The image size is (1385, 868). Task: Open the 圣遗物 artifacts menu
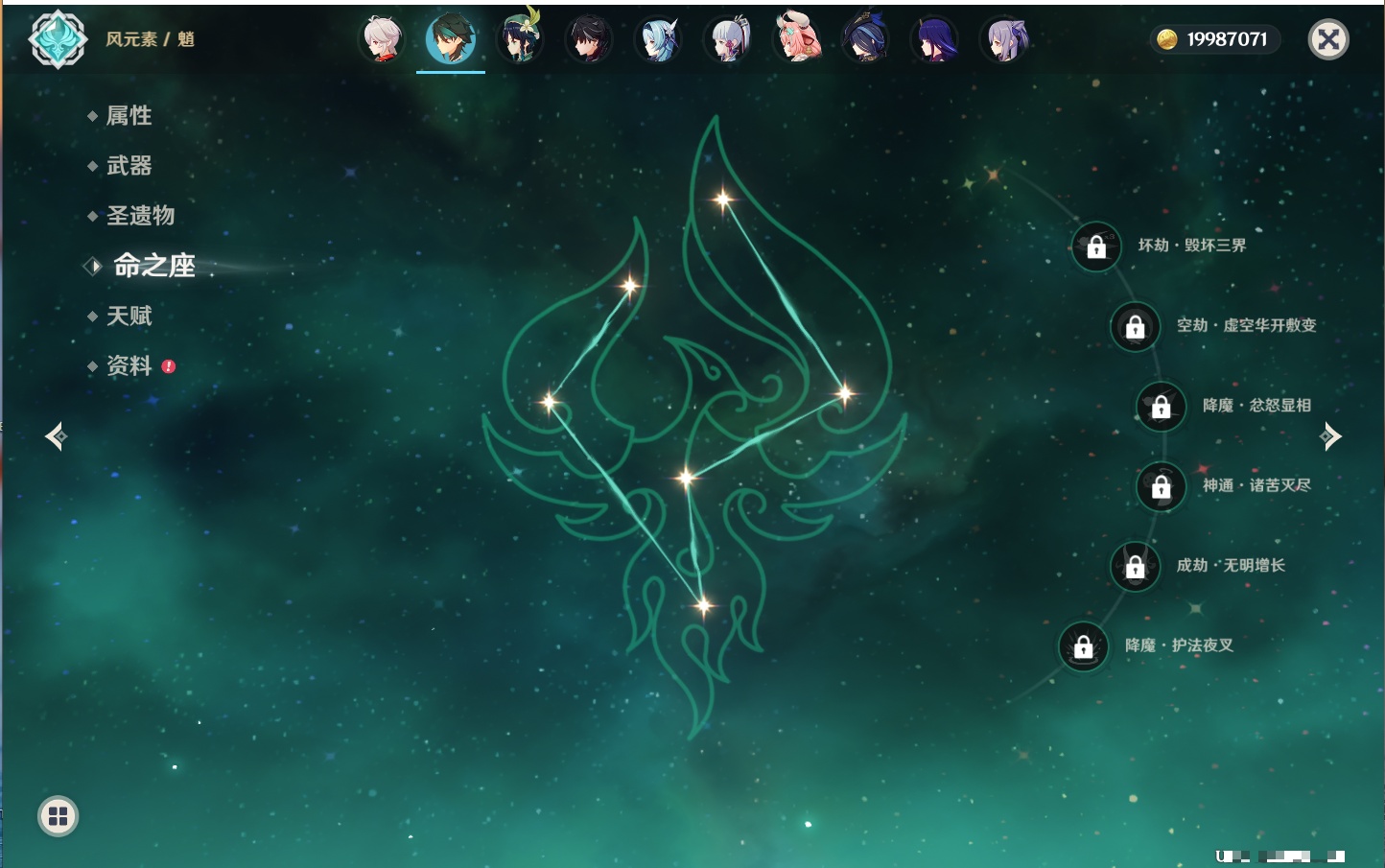click(x=140, y=216)
